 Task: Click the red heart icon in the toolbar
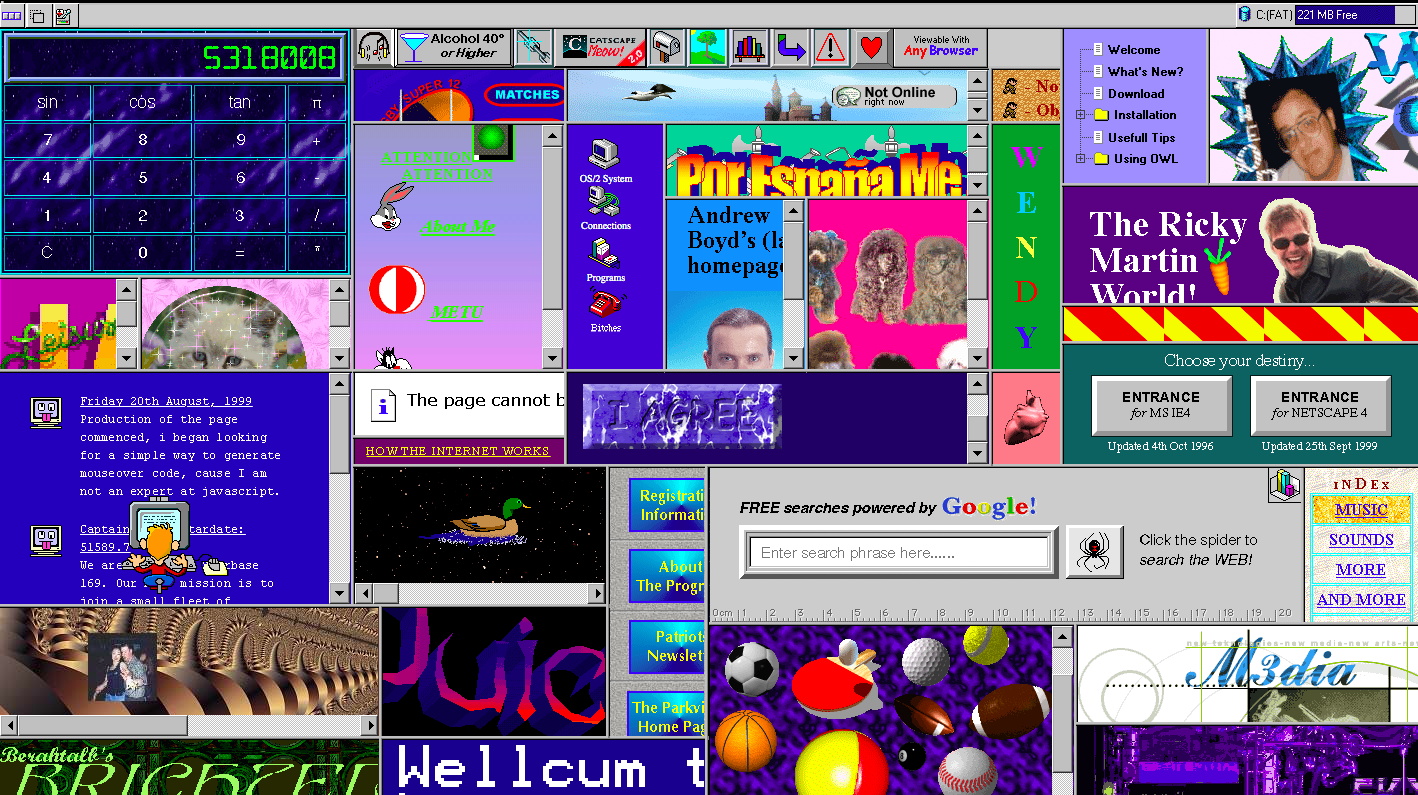(x=872, y=47)
